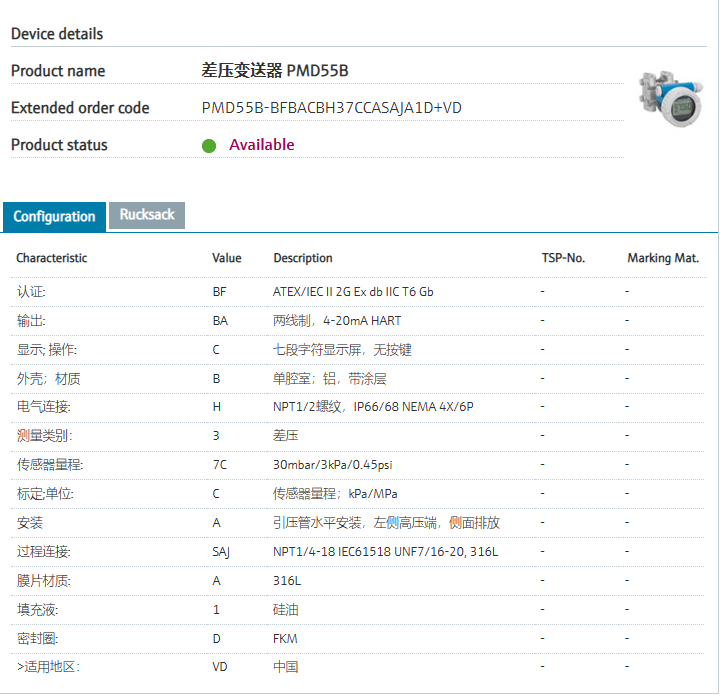720x697 pixels.
Task: Expand the >适用地区 row
Action: (x=48, y=667)
